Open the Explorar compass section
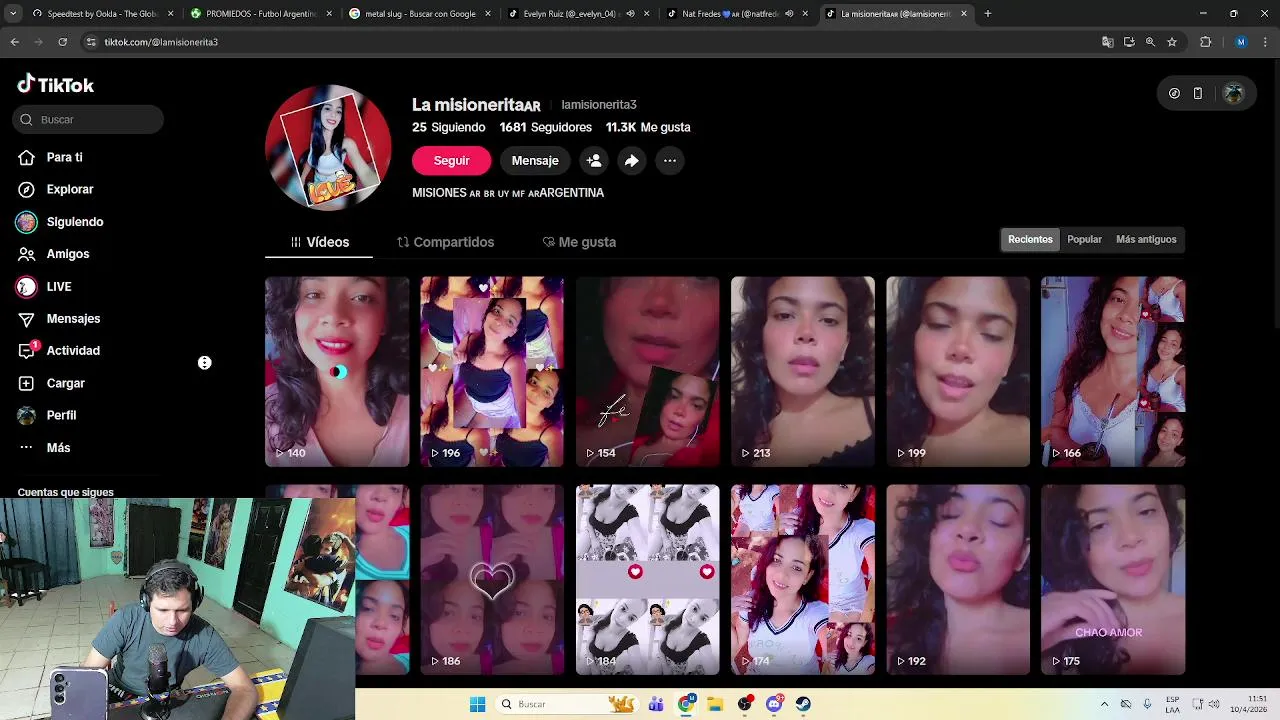This screenshot has height=720, width=1280. pos(55,189)
